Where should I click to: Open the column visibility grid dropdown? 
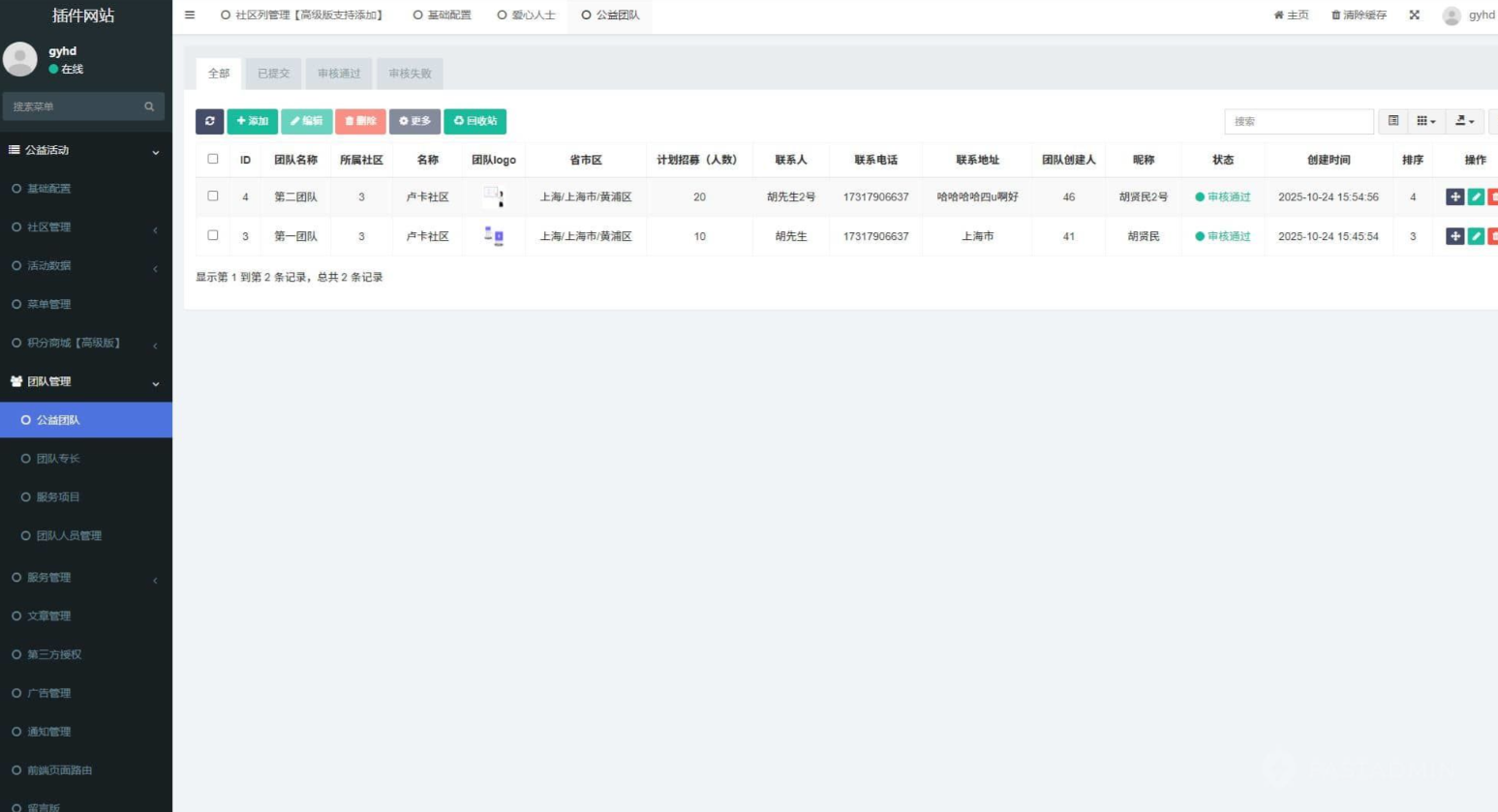click(1425, 121)
